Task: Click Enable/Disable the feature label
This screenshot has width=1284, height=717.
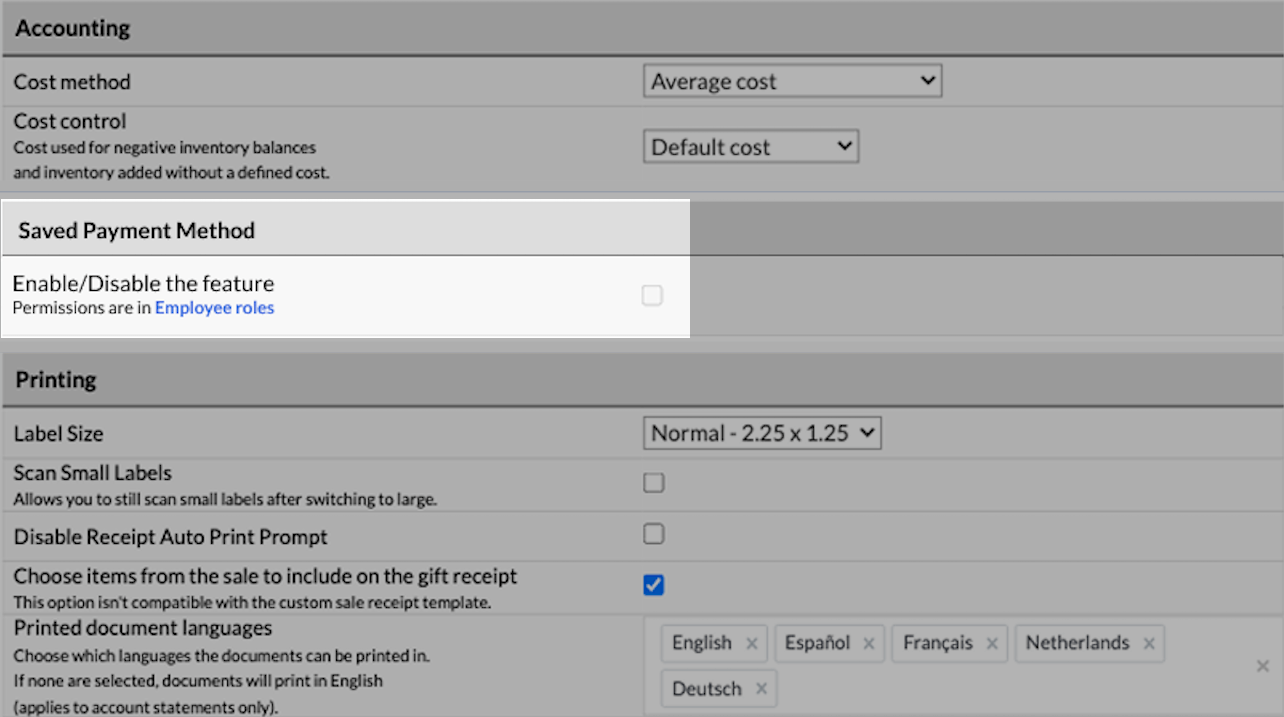Action: coord(143,283)
